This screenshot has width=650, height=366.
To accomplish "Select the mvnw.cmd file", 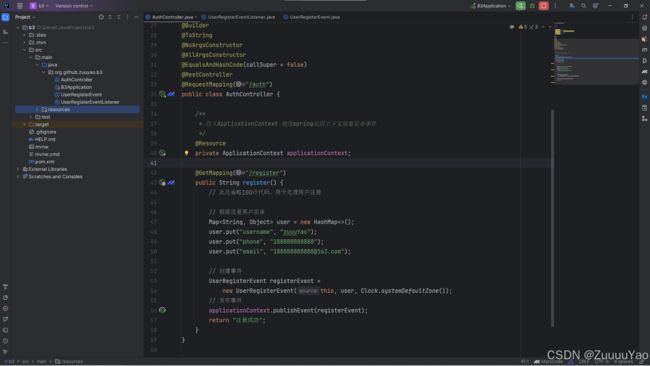I will click(x=44, y=154).
